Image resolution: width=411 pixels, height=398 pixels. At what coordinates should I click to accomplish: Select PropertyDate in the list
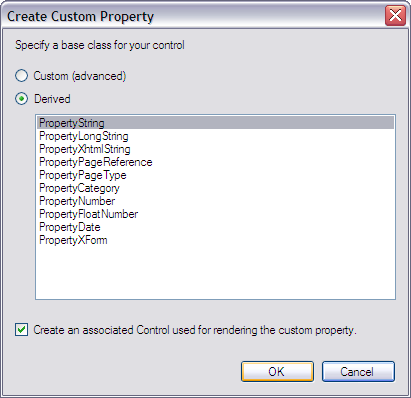[x=215, y=227]
